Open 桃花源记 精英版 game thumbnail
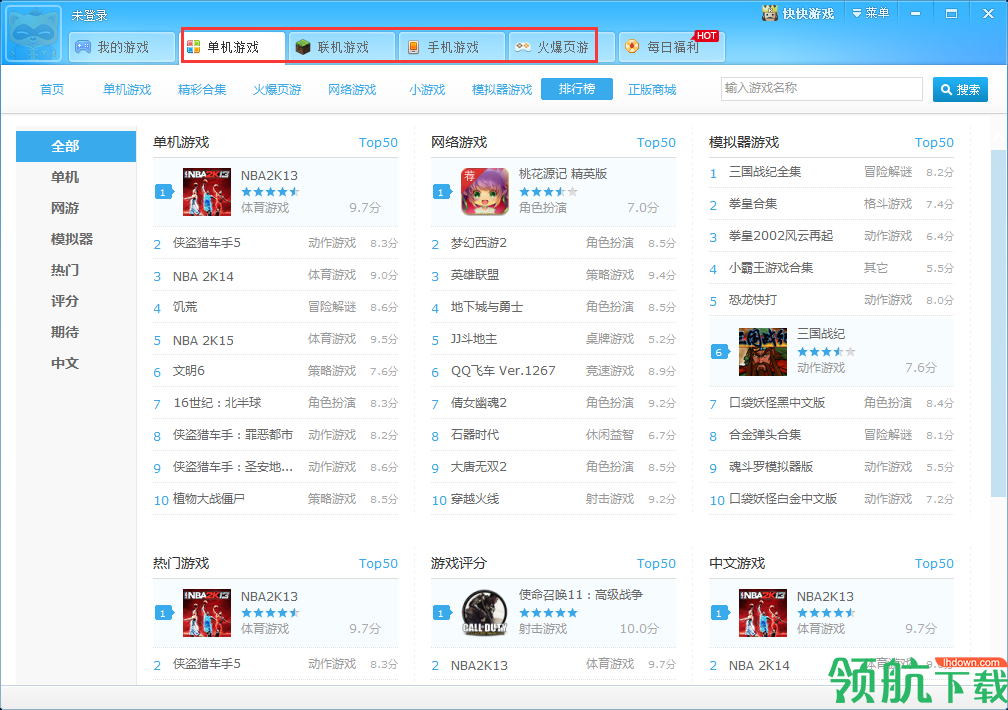 tap(485, 192)
